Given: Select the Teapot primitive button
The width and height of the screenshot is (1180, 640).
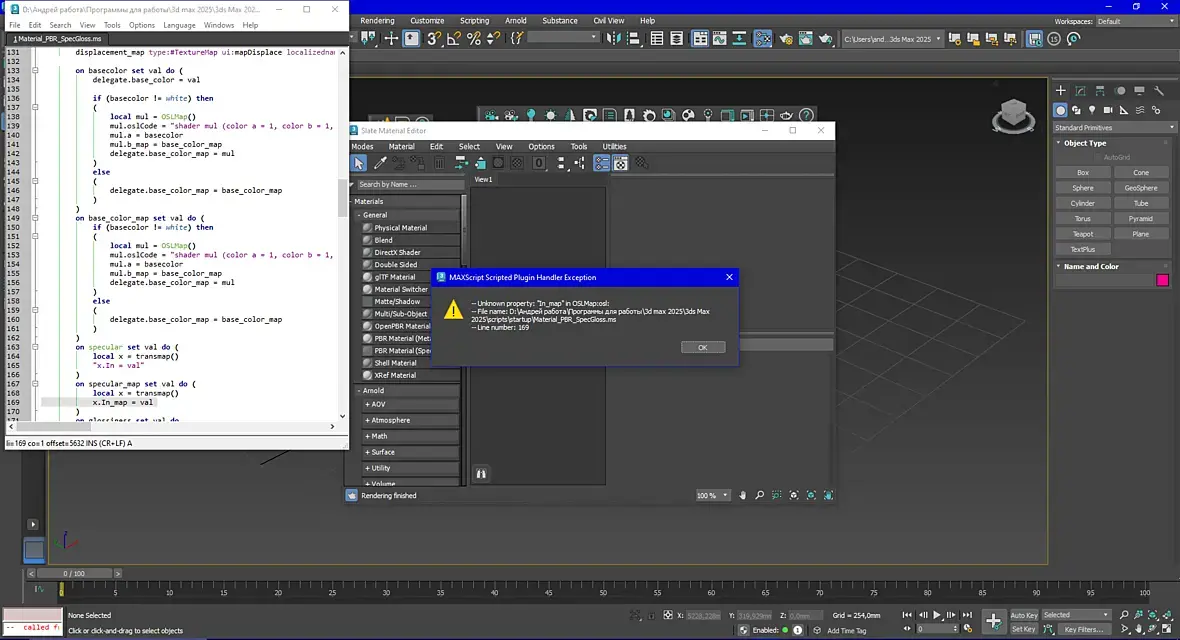Looking at the screenshot, I should (1082, 234).
